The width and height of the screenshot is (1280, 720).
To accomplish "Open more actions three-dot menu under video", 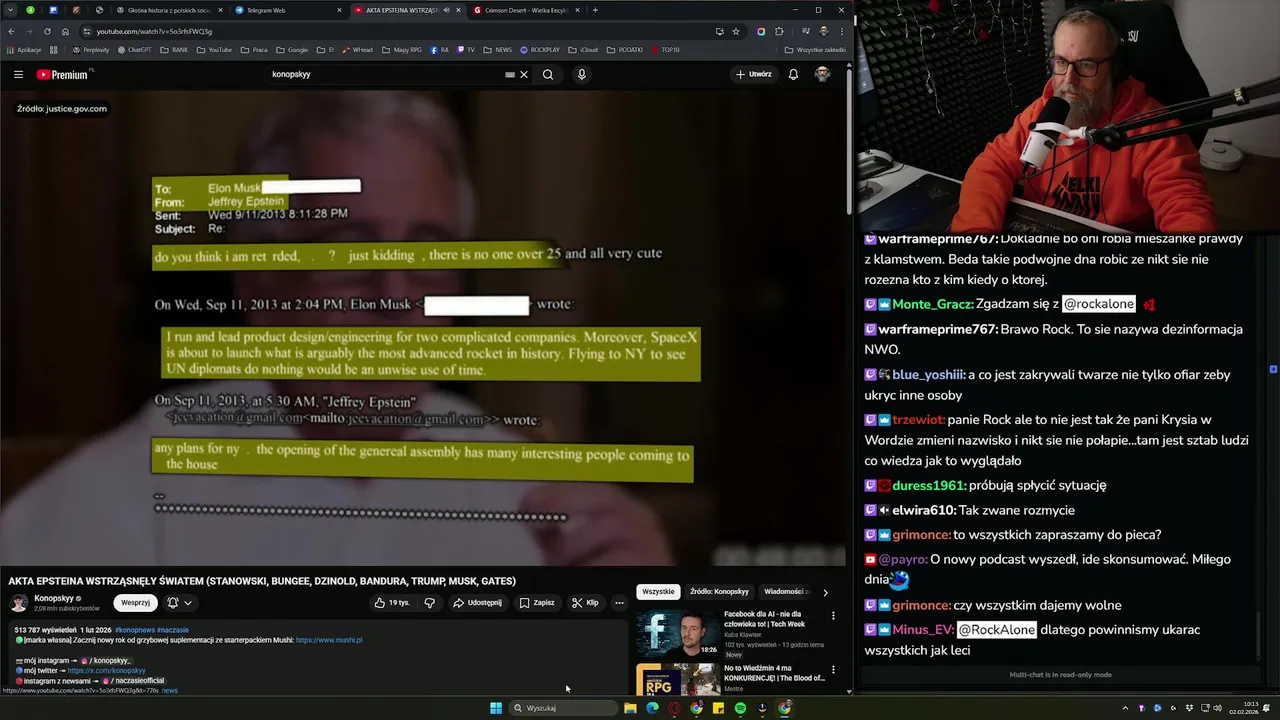I will [x=619, y=603].
